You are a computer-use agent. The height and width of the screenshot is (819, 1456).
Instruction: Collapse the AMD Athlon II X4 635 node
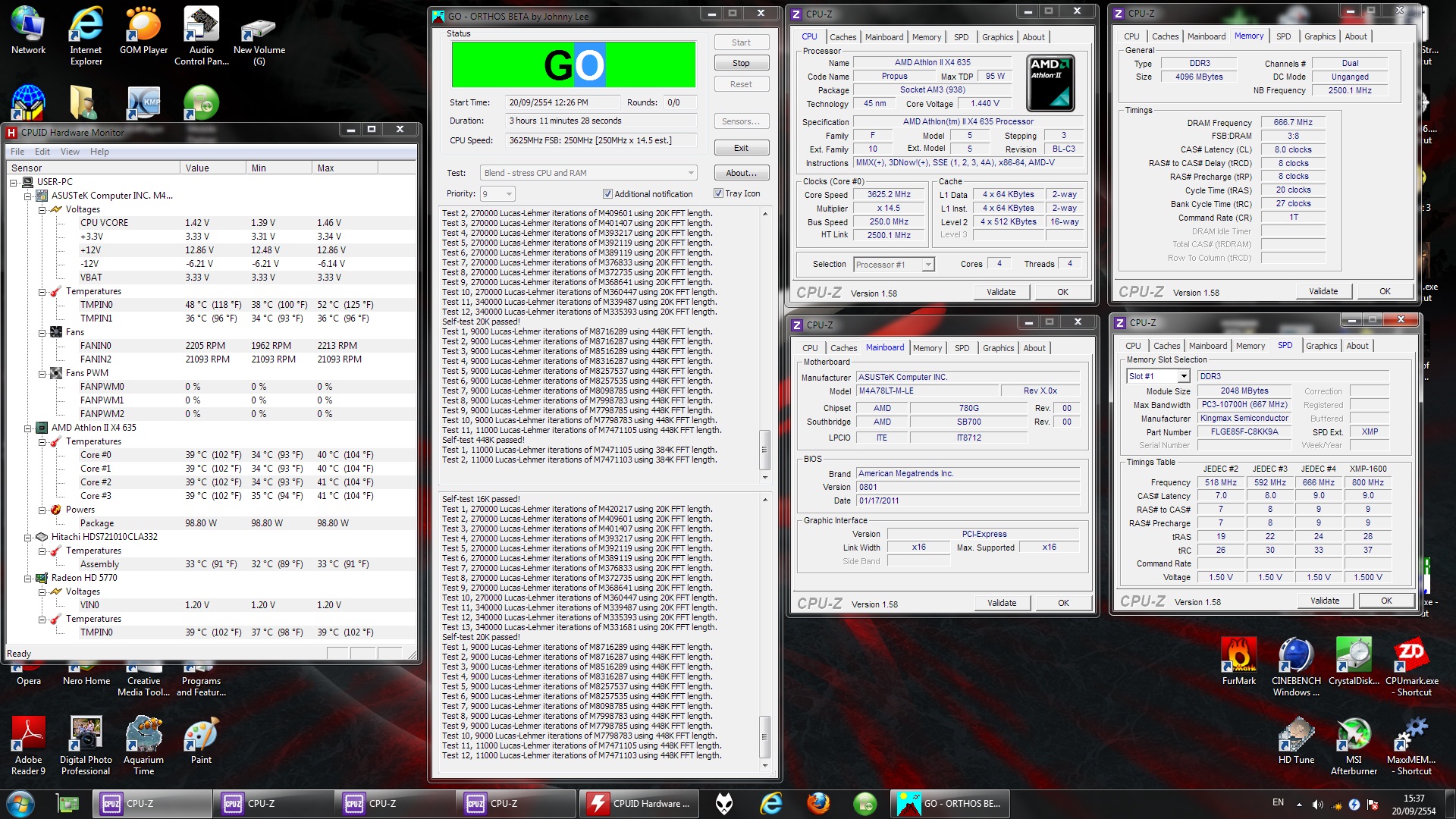coord(28,428)
